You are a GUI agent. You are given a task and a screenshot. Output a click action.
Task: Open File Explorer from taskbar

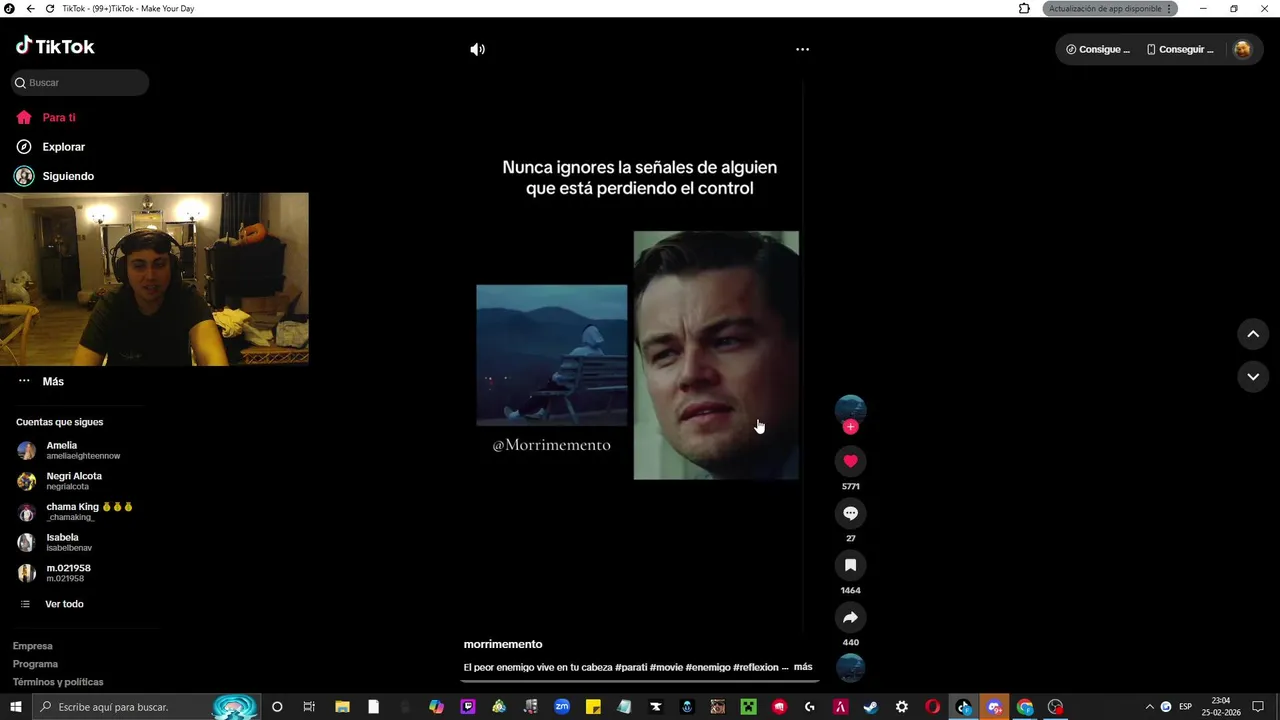[x=342, y=707]
